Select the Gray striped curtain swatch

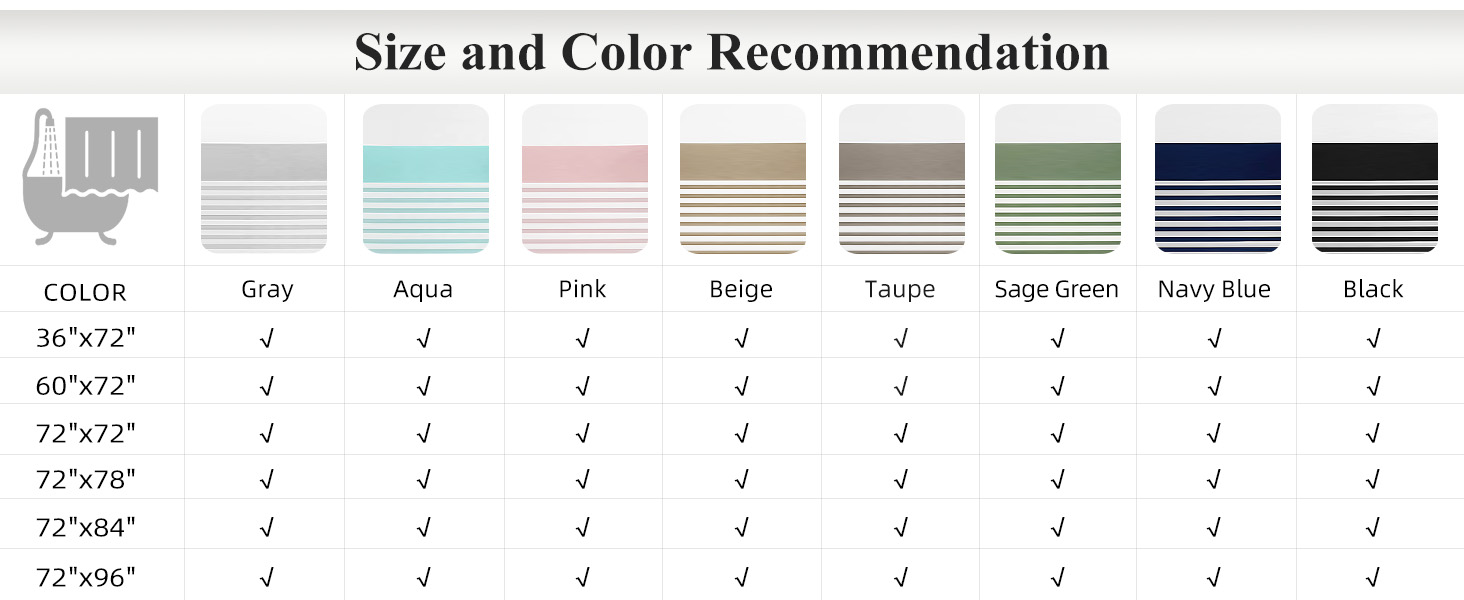coord(264,179)
